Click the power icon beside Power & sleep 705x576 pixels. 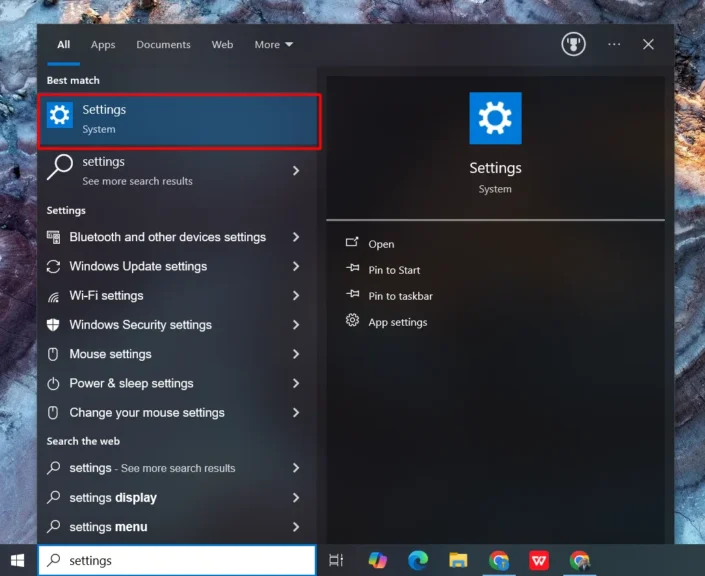click(53, 384)
